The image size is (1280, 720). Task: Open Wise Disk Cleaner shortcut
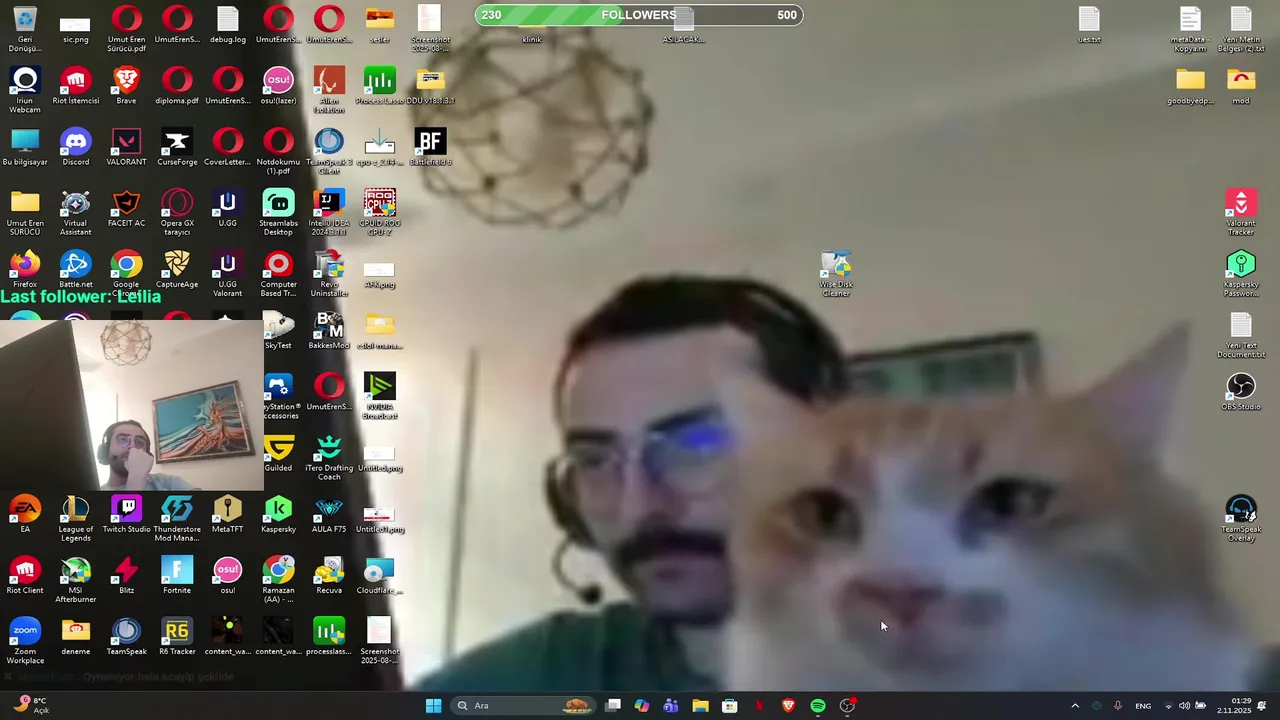[x=836, y=274]
